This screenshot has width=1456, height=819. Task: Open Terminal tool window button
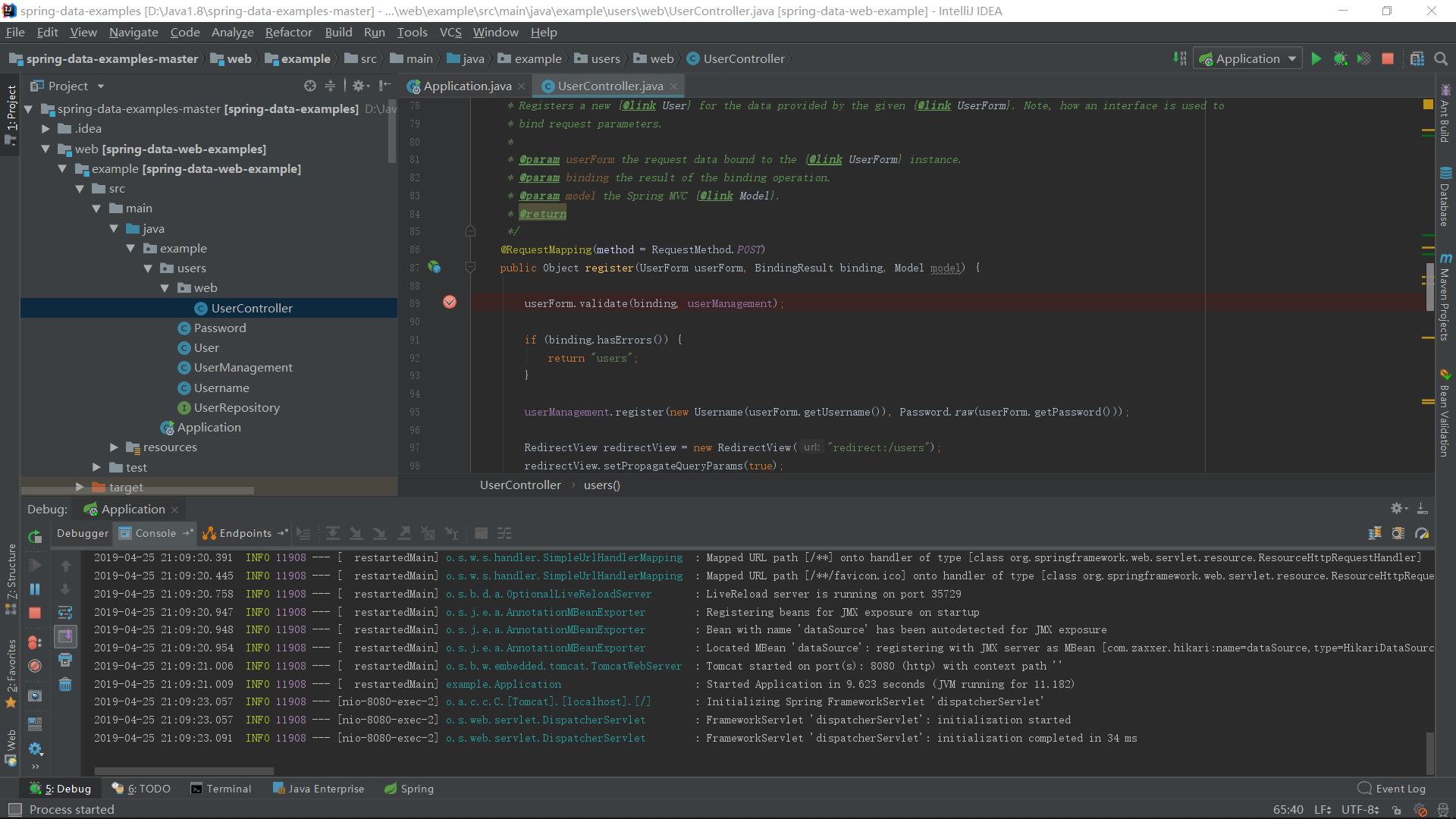point(221,789)
